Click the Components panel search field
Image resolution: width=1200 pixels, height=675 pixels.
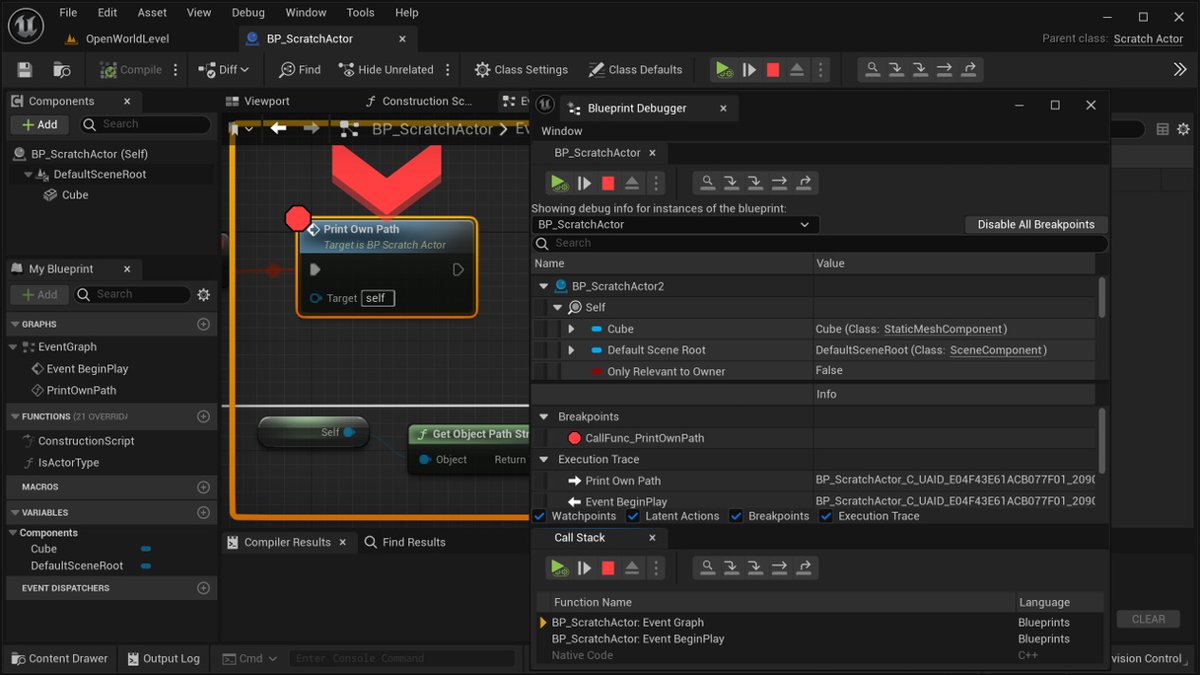coord(145,124)
